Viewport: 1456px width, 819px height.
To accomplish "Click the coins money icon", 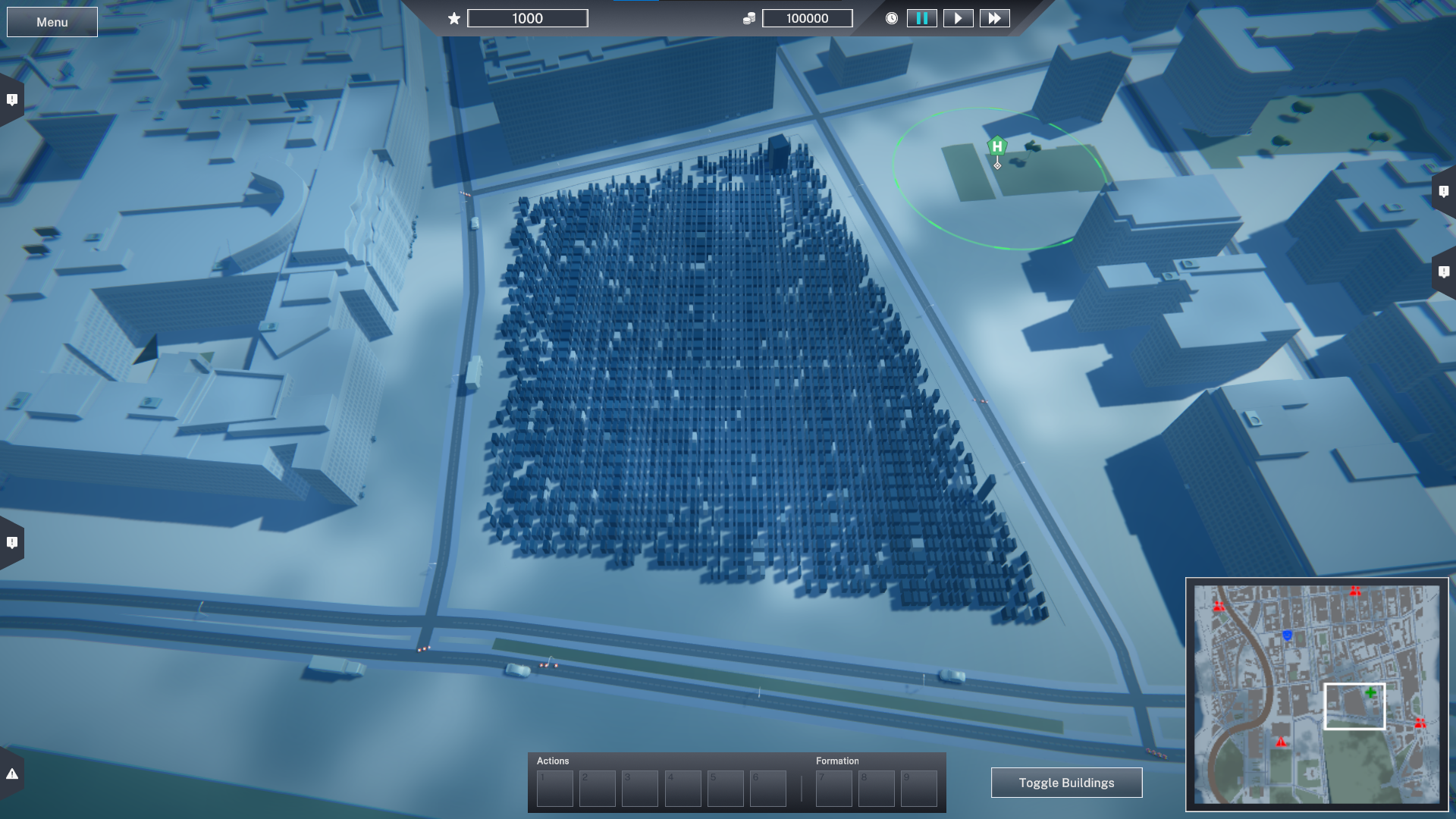I will (x=748, y=18).
